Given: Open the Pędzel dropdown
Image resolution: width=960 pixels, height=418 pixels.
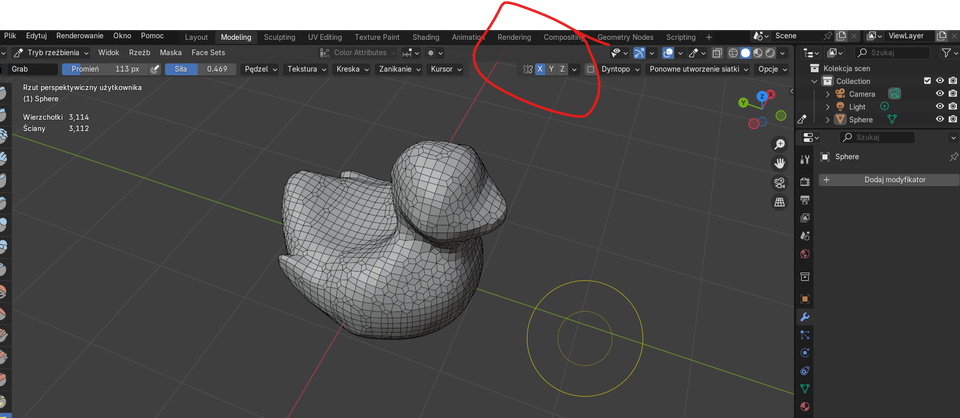Looking at the screenshot, I should click(261, 69).
